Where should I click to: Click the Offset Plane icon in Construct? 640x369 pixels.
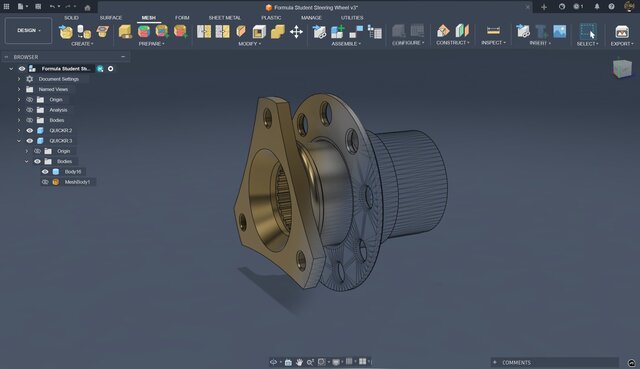coord(443,31)
